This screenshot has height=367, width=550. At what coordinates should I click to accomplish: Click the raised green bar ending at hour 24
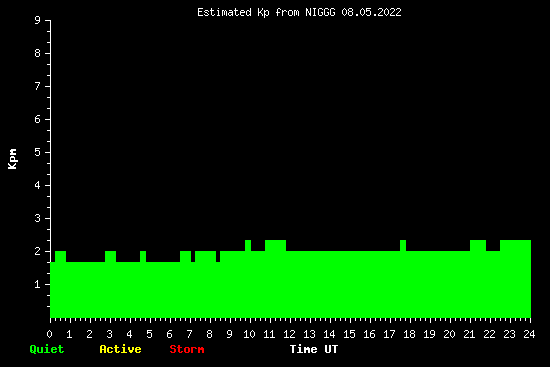tap(515, 245)
